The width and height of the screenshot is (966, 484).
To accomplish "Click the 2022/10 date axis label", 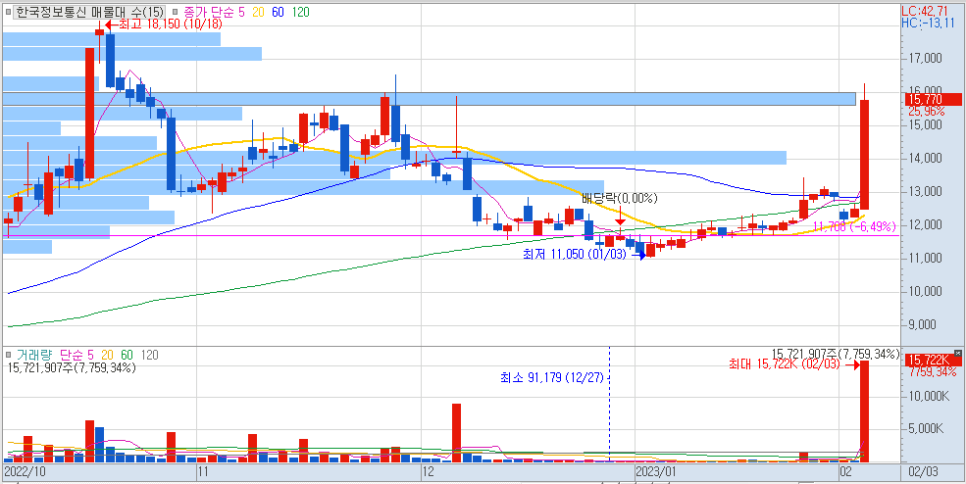I will coord(24,471).
